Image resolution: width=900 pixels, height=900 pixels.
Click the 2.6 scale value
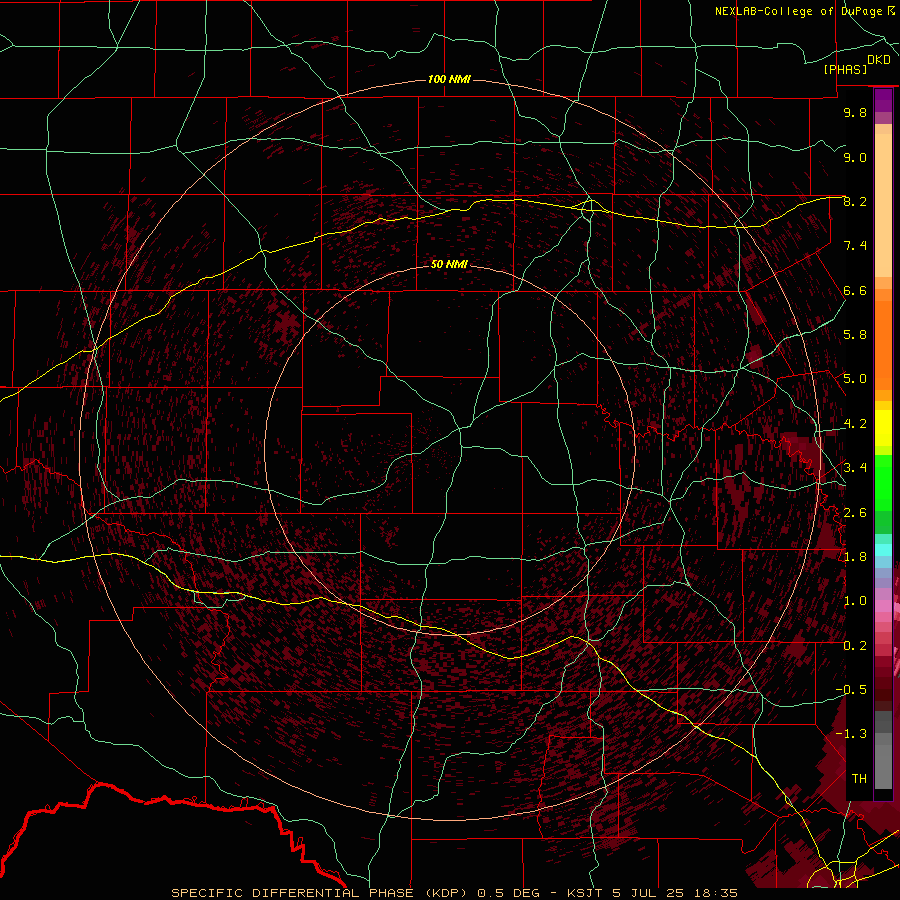coord(855,513)
